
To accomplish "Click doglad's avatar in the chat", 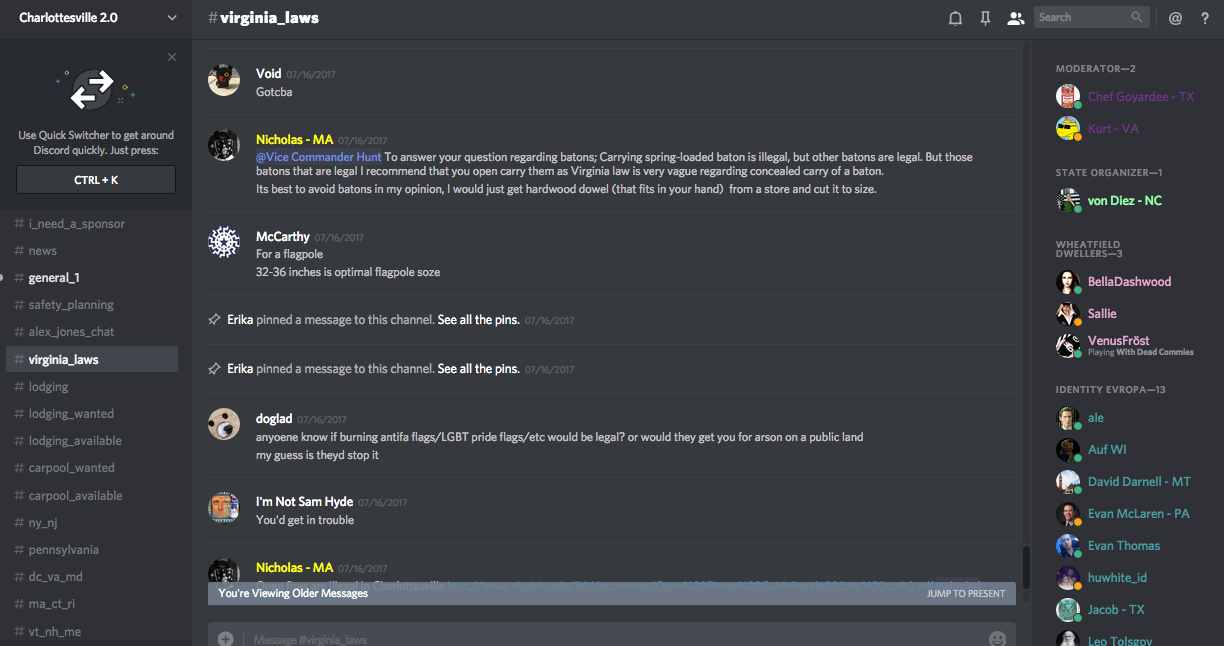I will pos(224,424).
